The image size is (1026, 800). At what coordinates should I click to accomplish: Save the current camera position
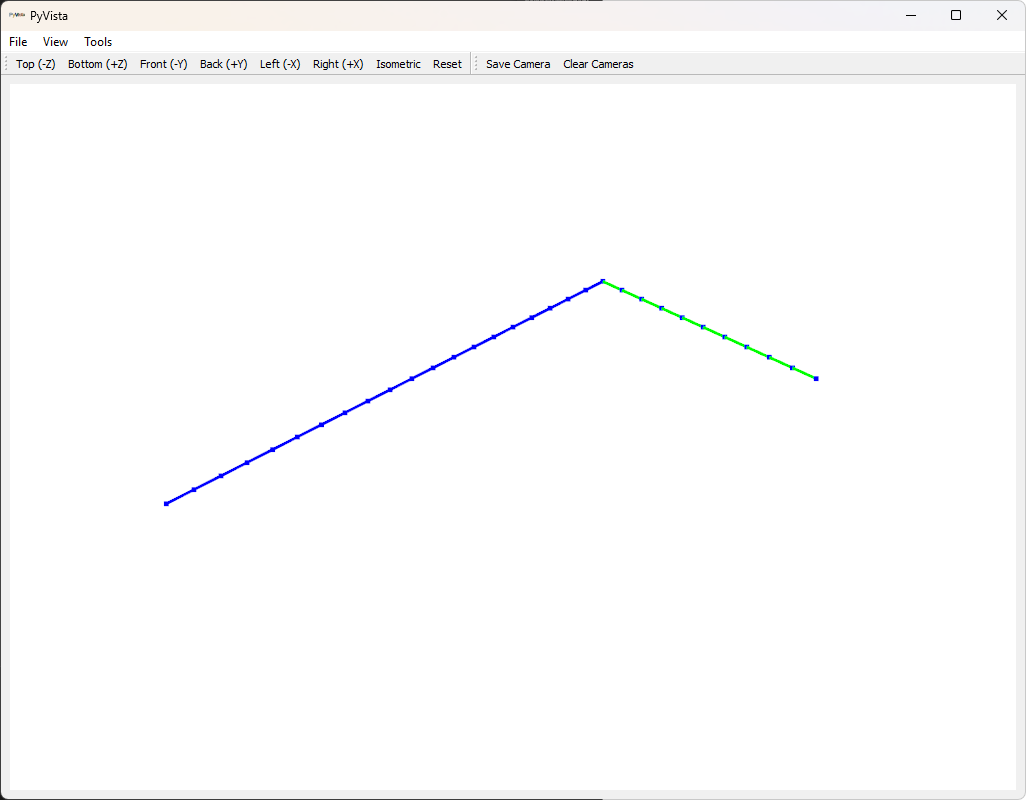(518, 63)
